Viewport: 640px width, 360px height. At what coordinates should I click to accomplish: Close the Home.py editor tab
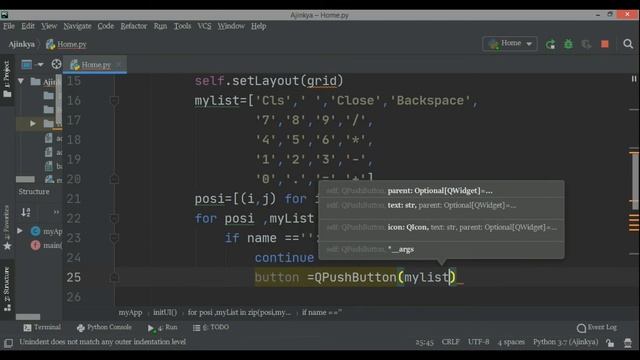pyautogui.click(x=118, y=64)
